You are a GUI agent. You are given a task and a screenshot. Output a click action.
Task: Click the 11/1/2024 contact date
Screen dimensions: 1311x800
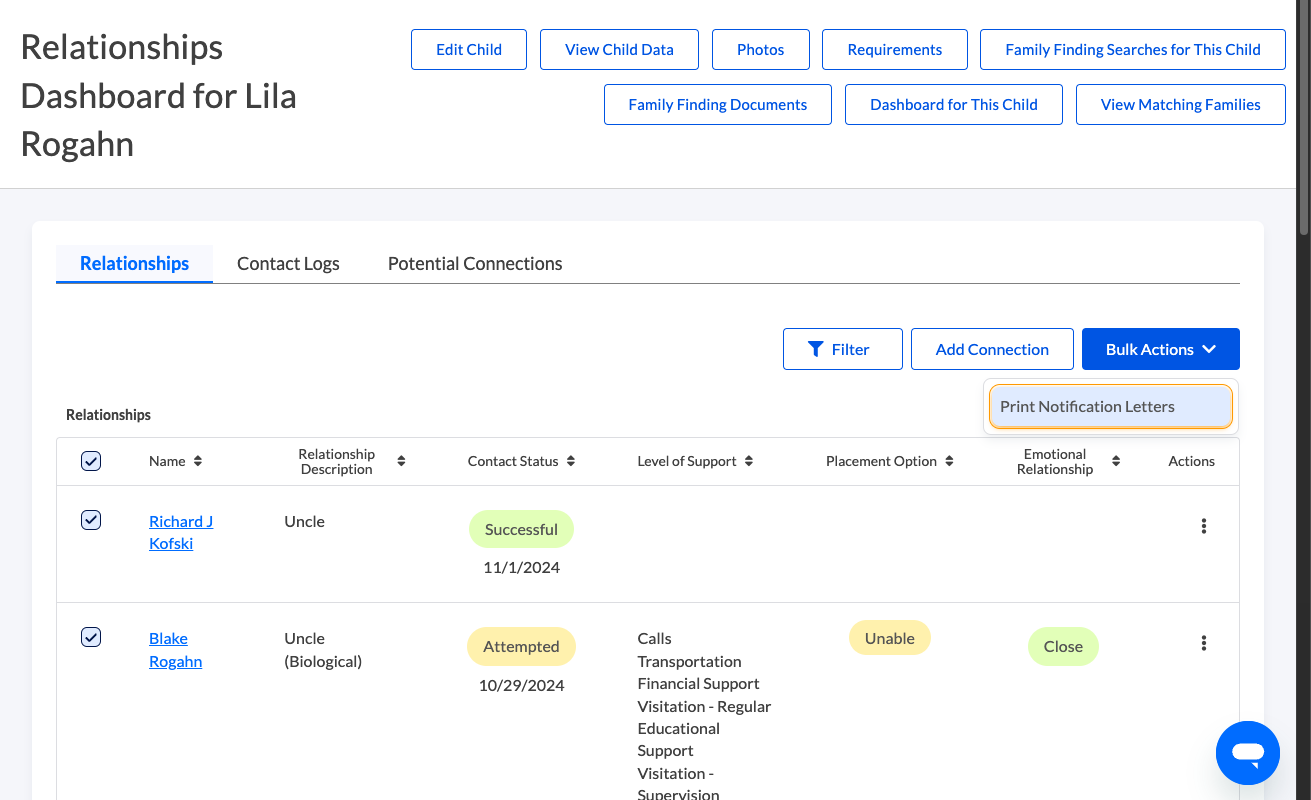pos(521,568)
